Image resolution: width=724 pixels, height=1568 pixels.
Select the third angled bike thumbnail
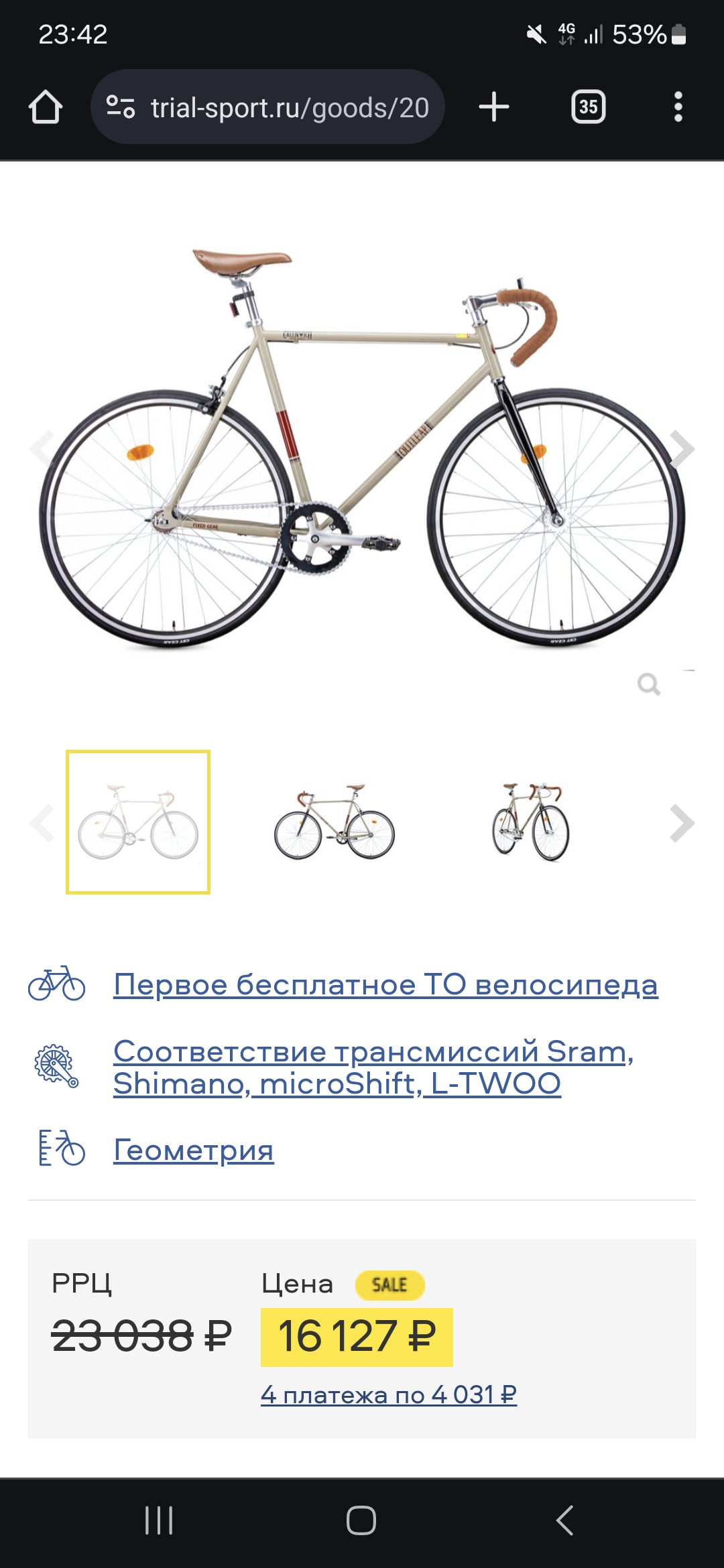tap(531, 822)
